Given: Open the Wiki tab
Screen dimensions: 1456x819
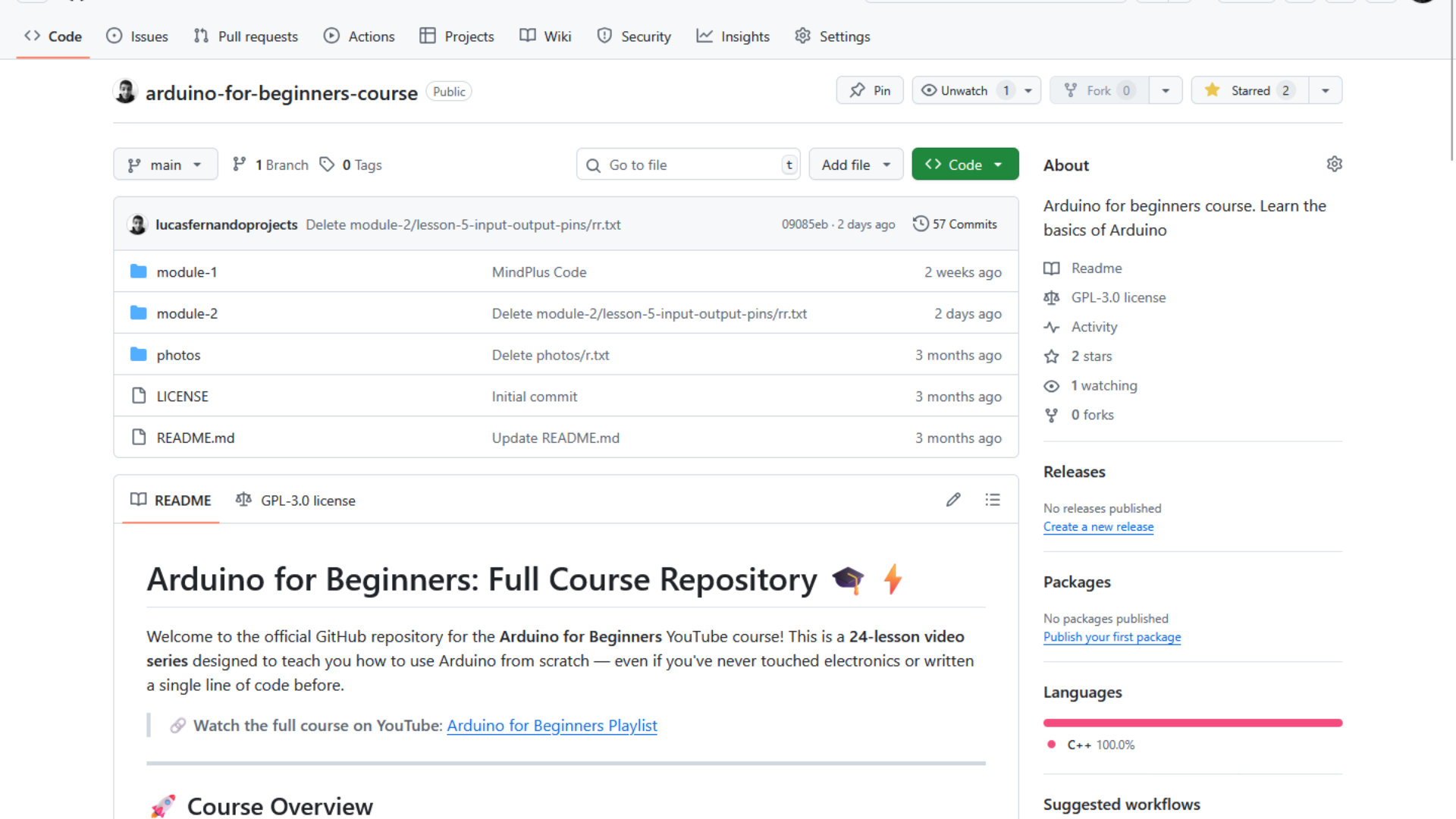Looking at the screenshot, I should pos(545,36).
